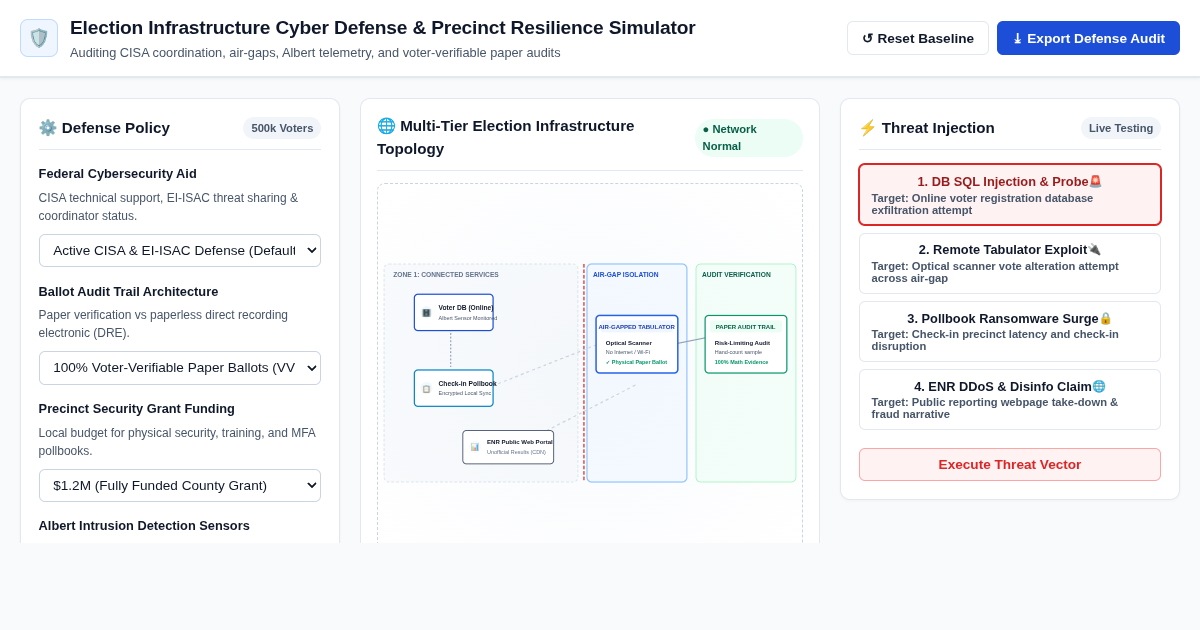The height and width of the screenshot is (630, 1200).
Task: Select the Pollbook Ransomware Surge threat
Action: [x=1010, y=331]
